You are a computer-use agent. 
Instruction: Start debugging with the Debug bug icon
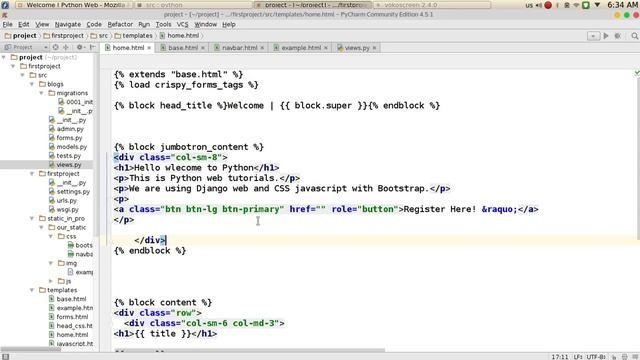(618, 36)
